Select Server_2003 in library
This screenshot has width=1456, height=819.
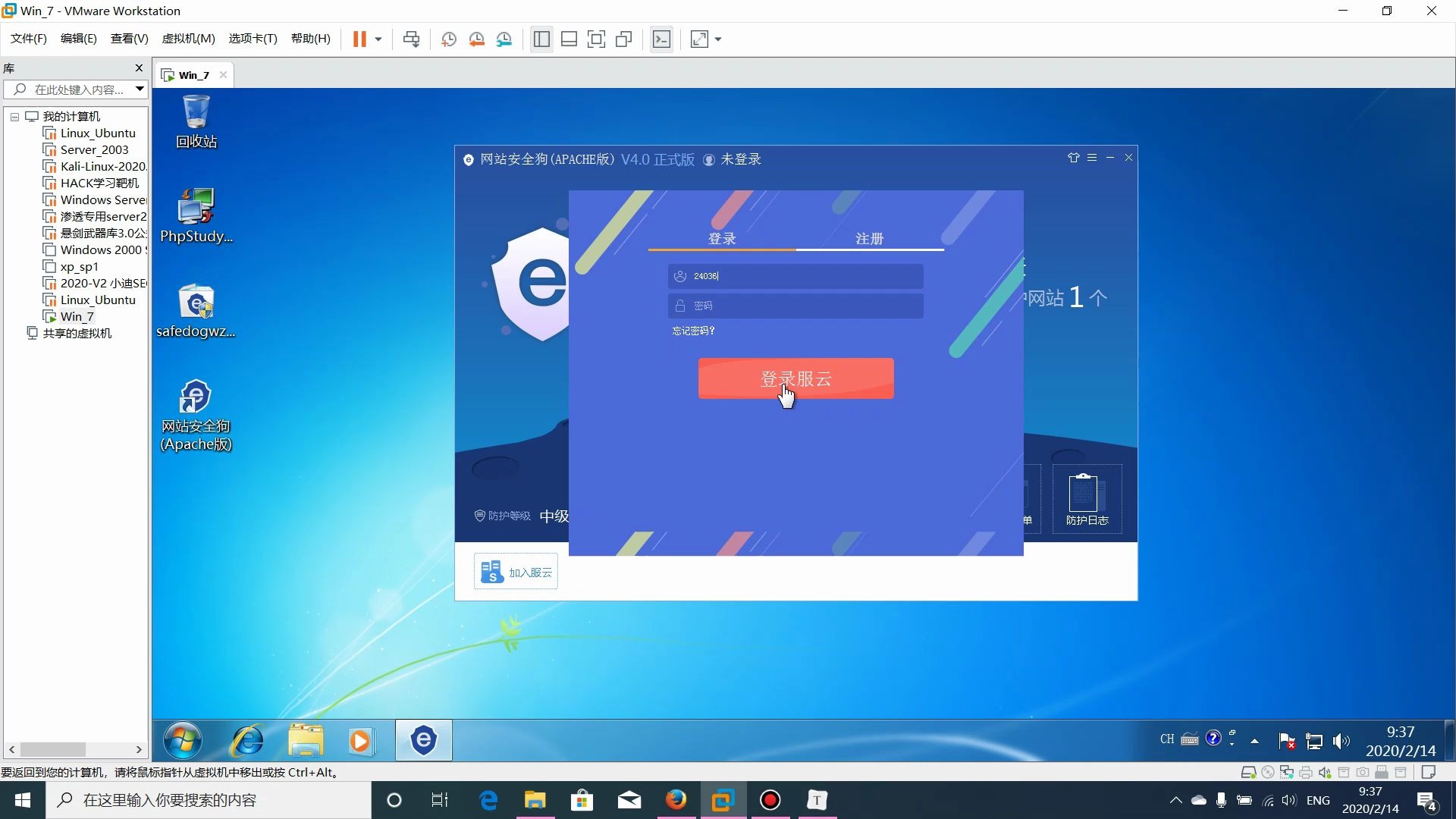pyautogui.click(x=94, y=150)
